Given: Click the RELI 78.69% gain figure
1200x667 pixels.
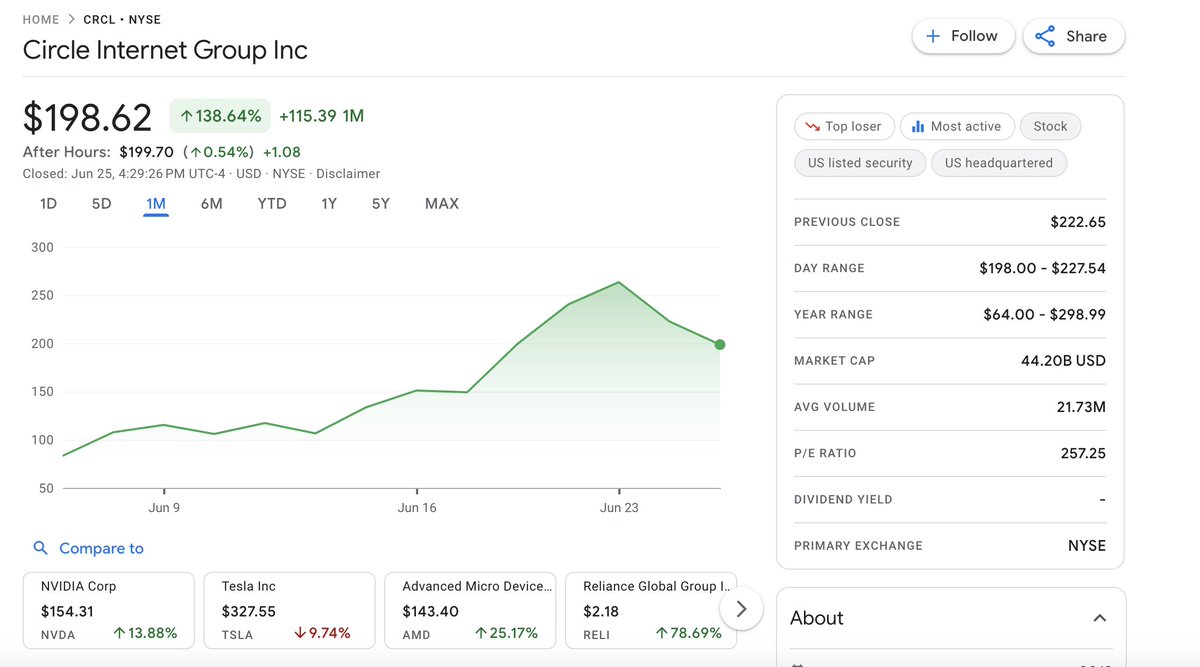Looking at the screenshot, I should pos(688,633).
